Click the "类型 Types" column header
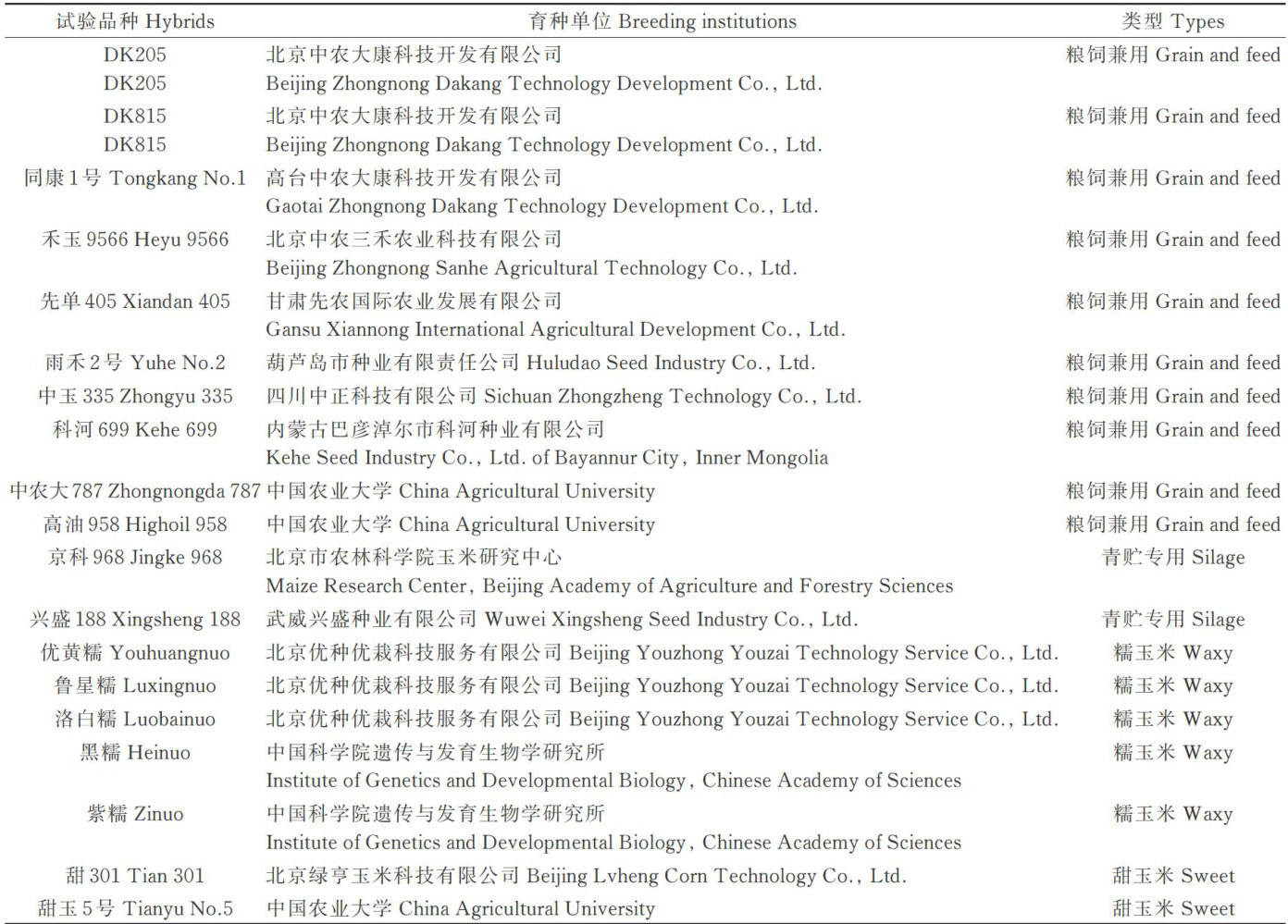Screen dimensions: 1288x924 [x=1172, y=21]
